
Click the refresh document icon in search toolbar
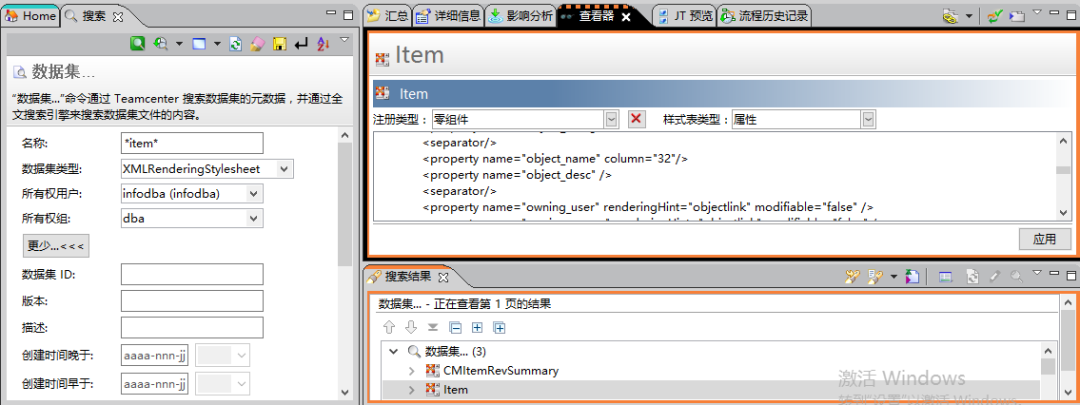click(x=236, y=44)
